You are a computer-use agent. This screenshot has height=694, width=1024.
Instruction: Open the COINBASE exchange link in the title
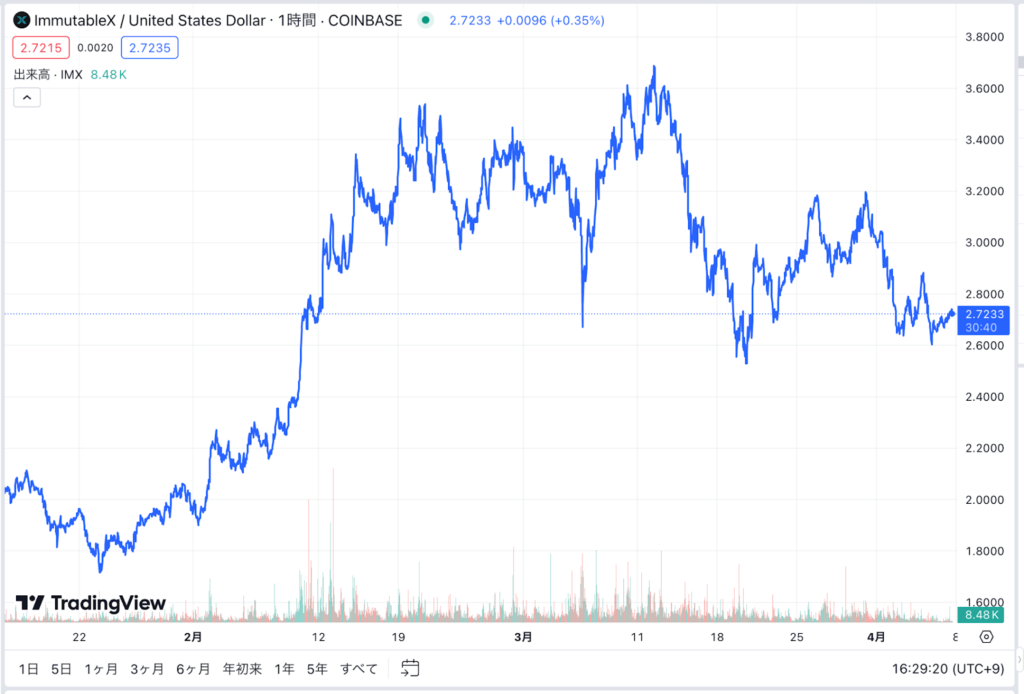[x=365, y=19]
